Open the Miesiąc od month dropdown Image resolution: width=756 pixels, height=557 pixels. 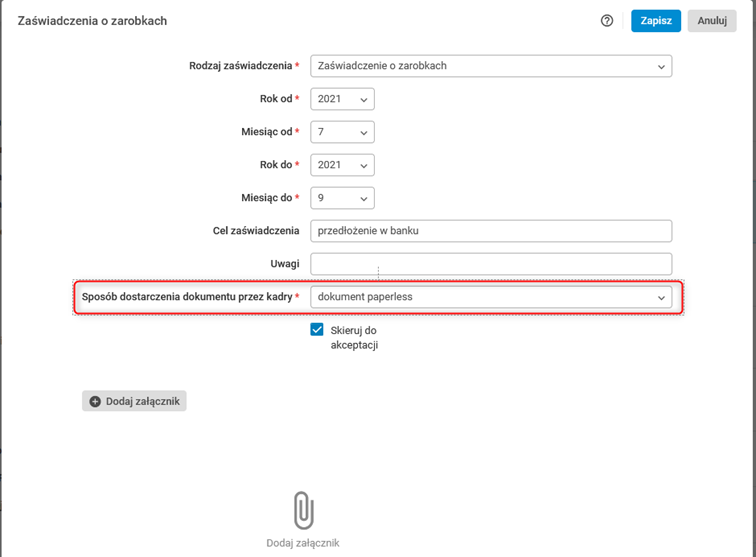pos(342,132)
